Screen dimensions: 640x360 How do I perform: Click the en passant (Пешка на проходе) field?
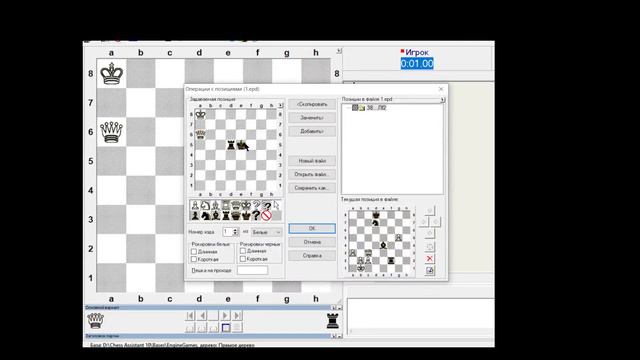(252, 270)
